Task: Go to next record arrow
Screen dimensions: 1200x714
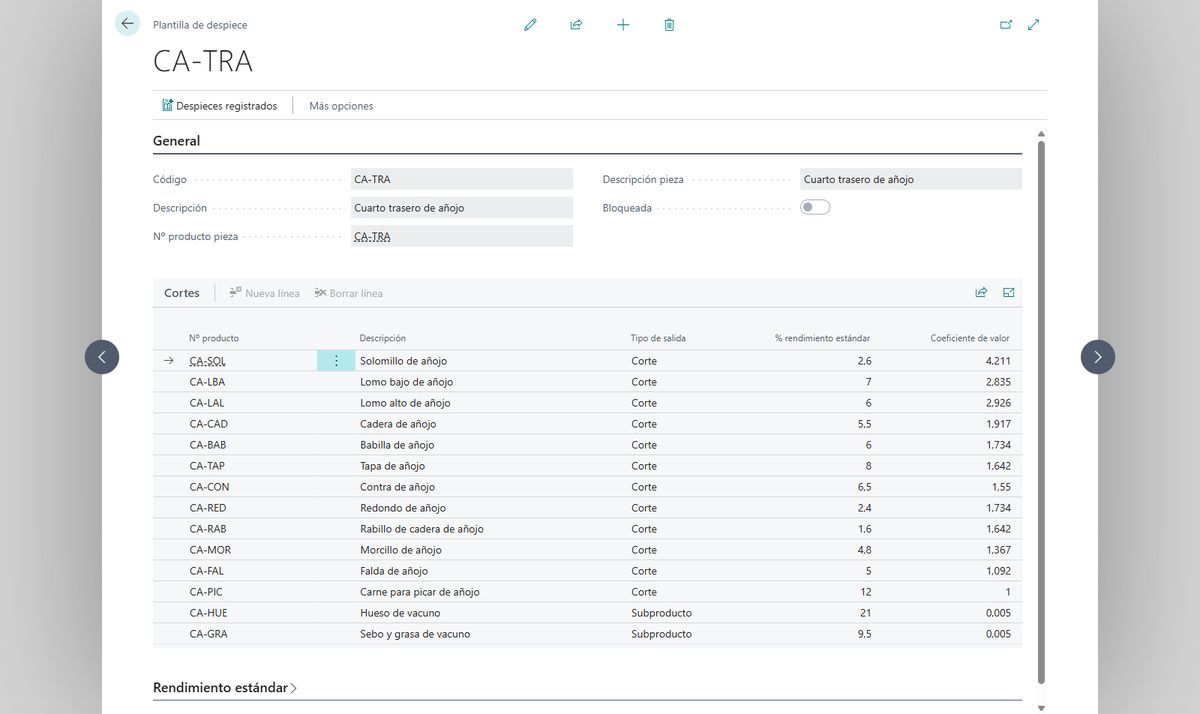Action: 1098,357
